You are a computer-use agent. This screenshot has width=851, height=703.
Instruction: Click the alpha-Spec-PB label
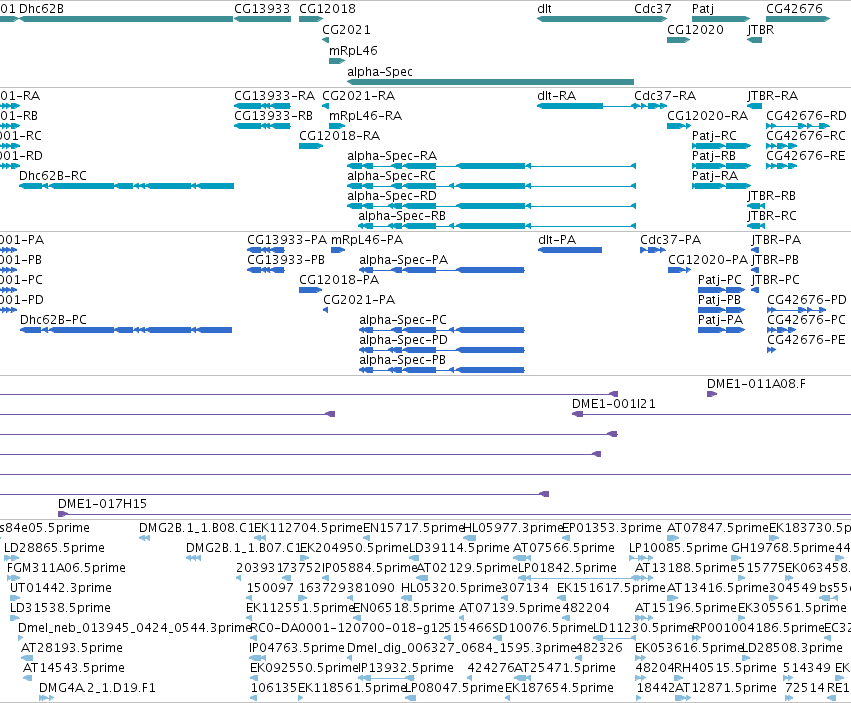pos(402,360)
